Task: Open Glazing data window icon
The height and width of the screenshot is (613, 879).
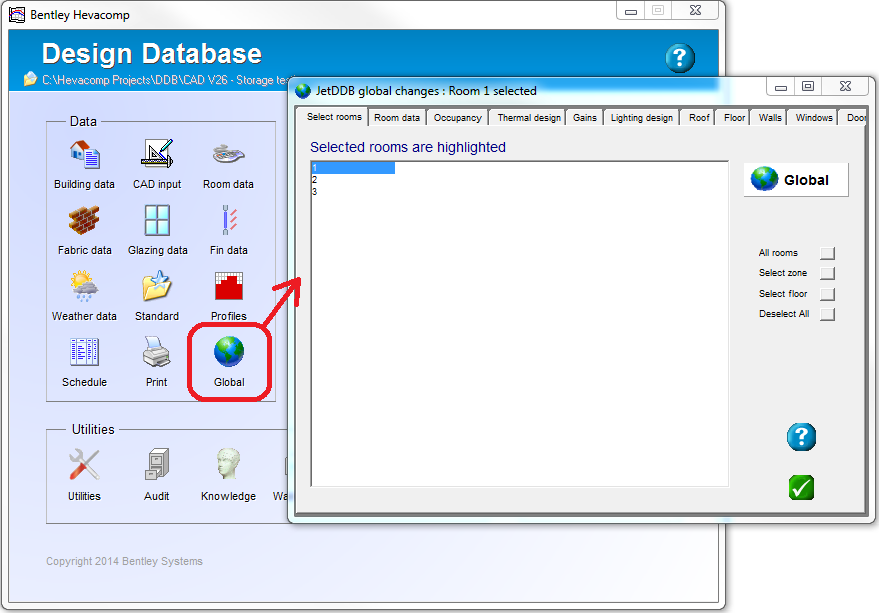Action: (x=157, y=220)
